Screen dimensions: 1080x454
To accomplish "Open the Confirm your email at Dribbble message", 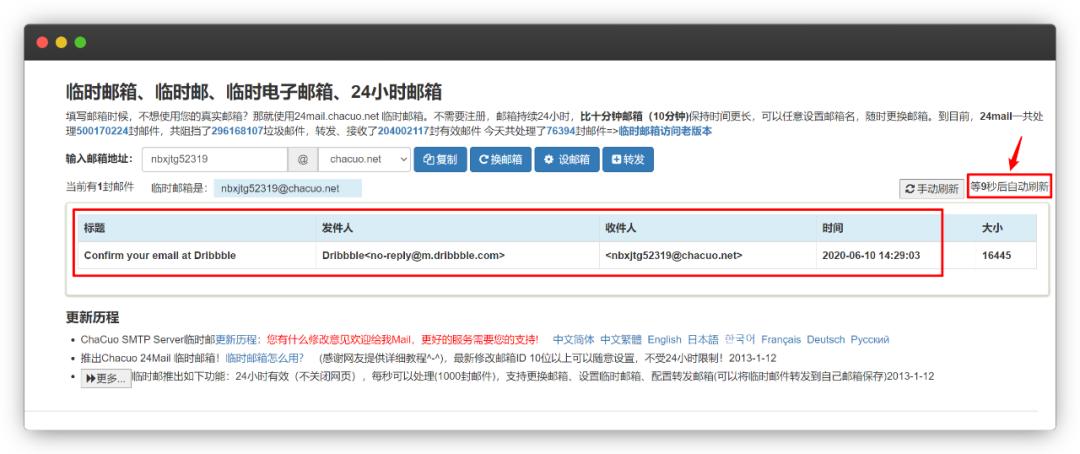I will (160, 255).
